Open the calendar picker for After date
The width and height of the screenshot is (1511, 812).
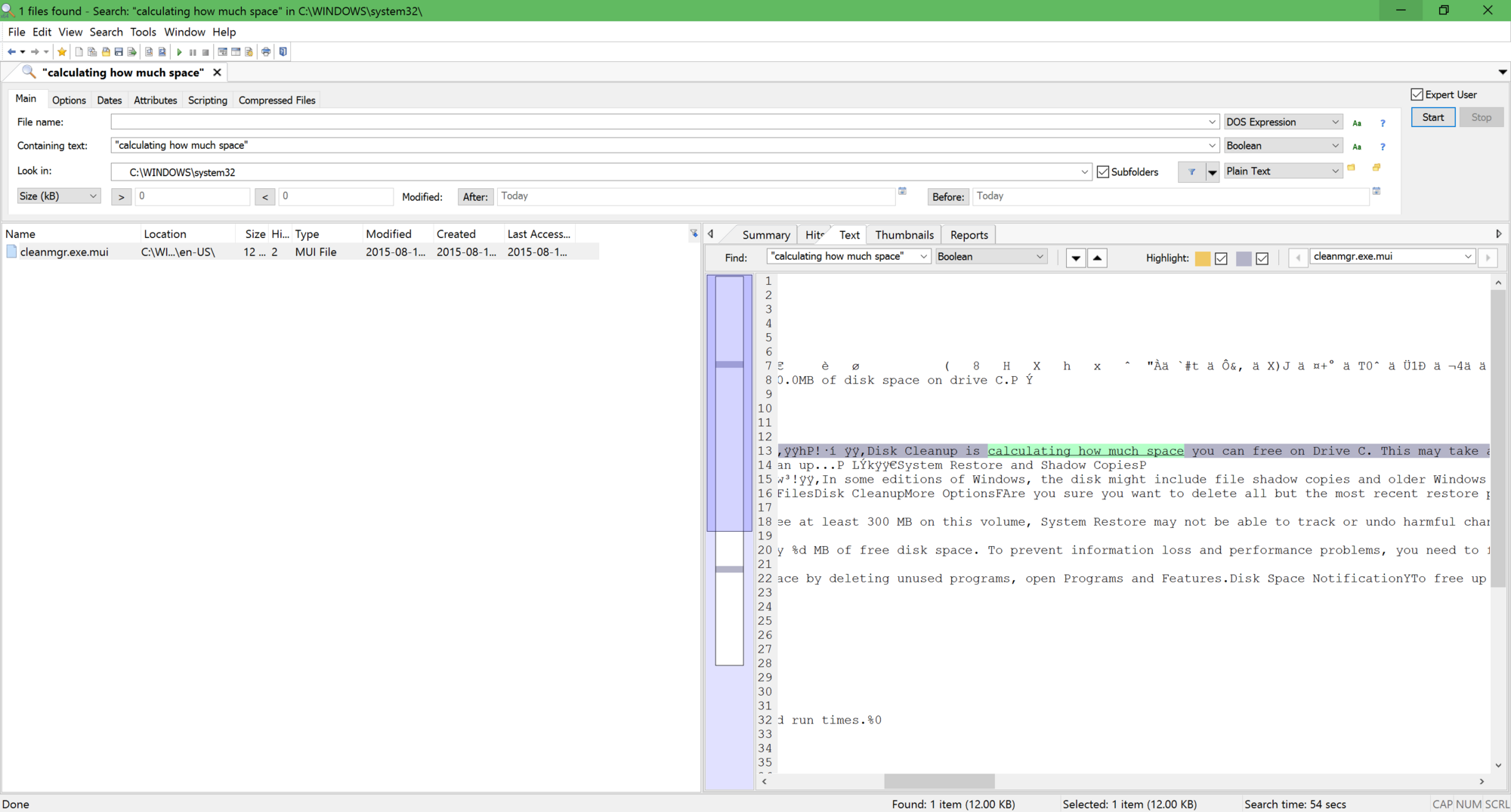click(x=902, y=191)
